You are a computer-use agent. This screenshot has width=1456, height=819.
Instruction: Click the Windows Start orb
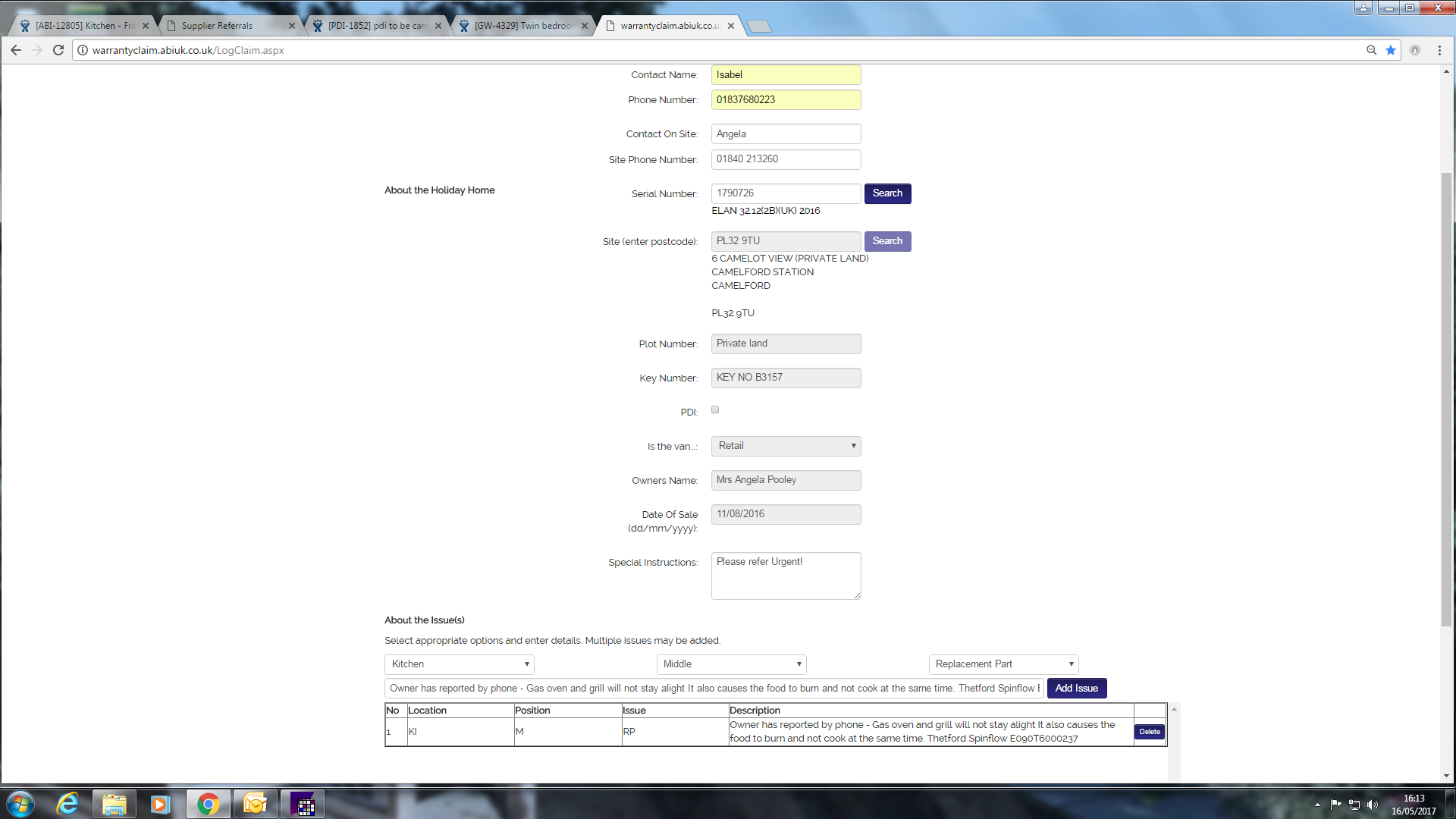tap(20, 804)
